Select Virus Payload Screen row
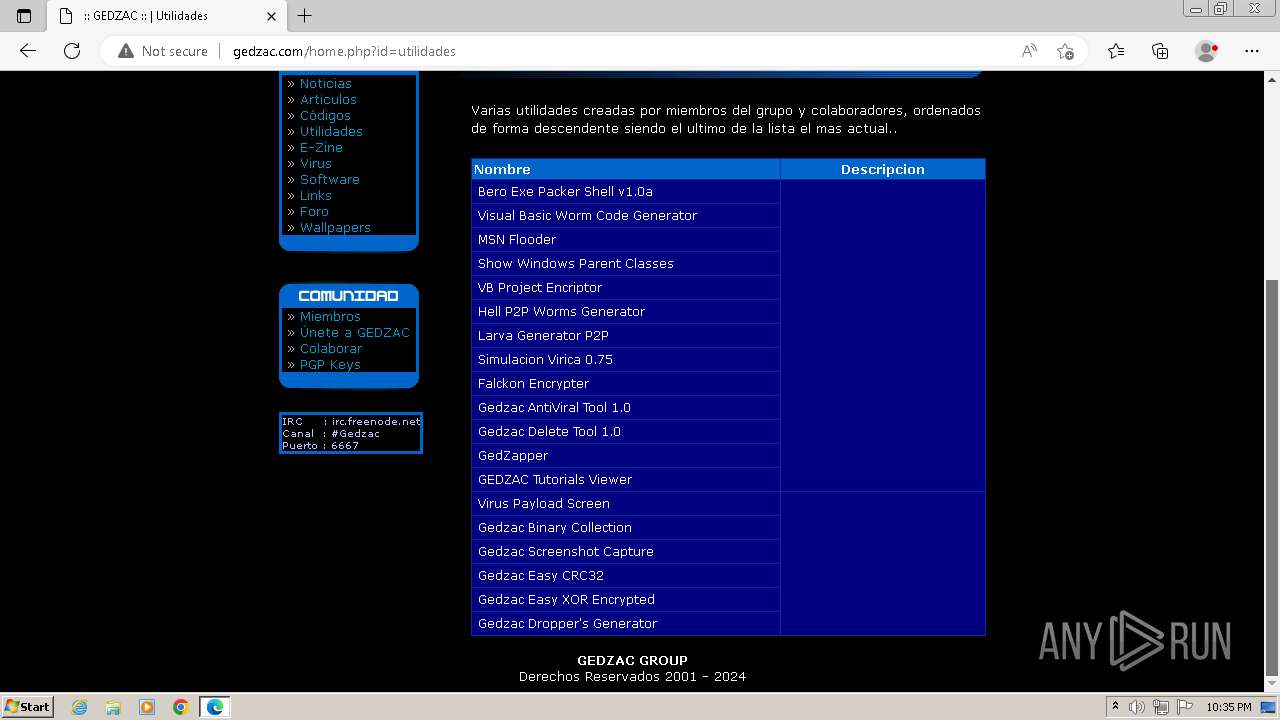 [x=625, y=503]
